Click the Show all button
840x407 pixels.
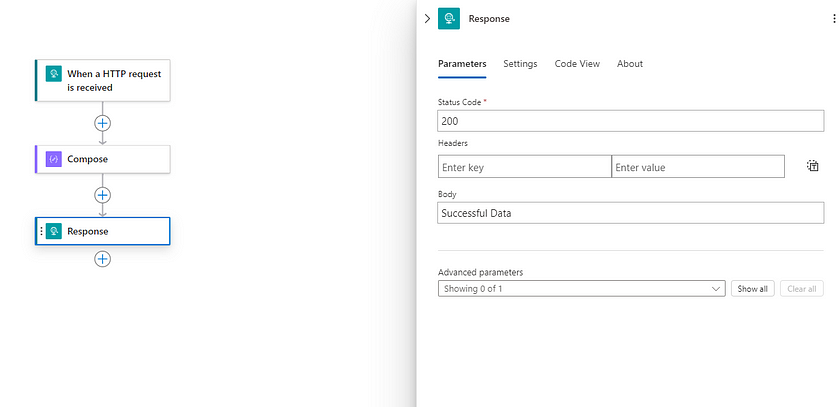(752, 289)
